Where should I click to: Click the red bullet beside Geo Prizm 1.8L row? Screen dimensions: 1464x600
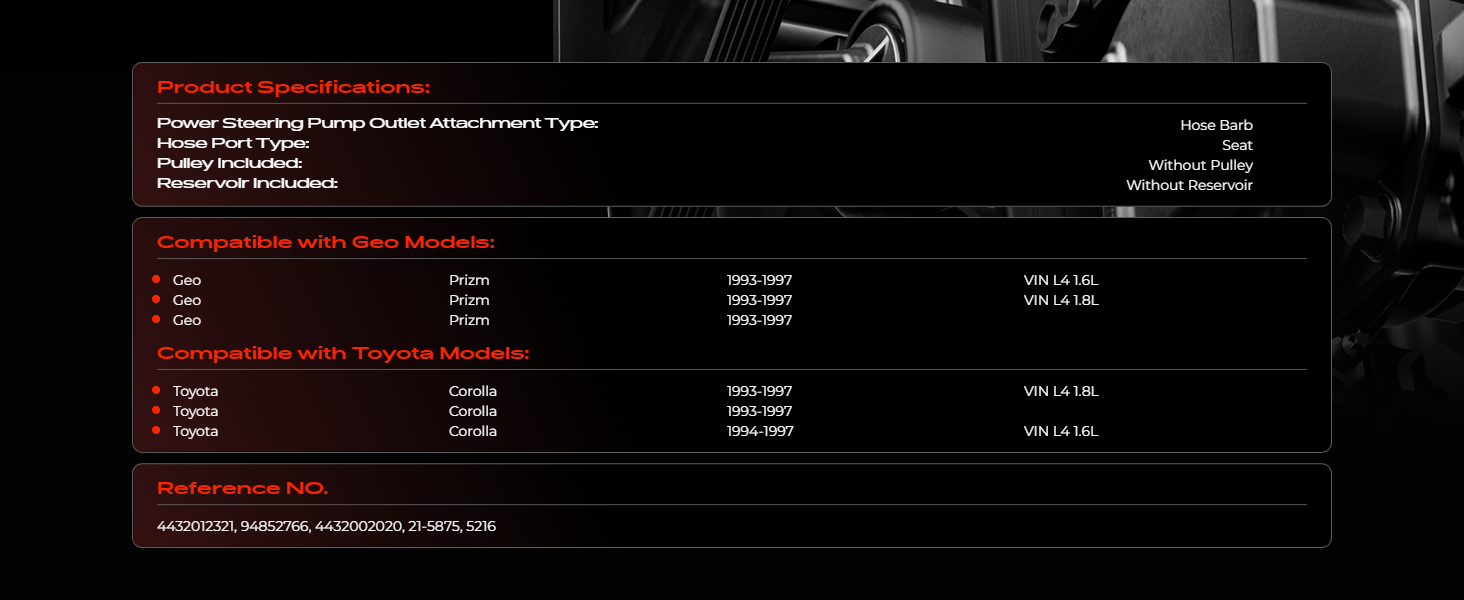pyautogui.click(x=156, y=299)
